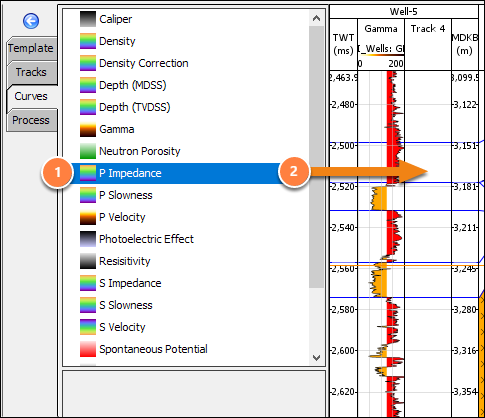The image size is (485, 418).
Task: Open the Template tab
Action: tap(31, 48)
